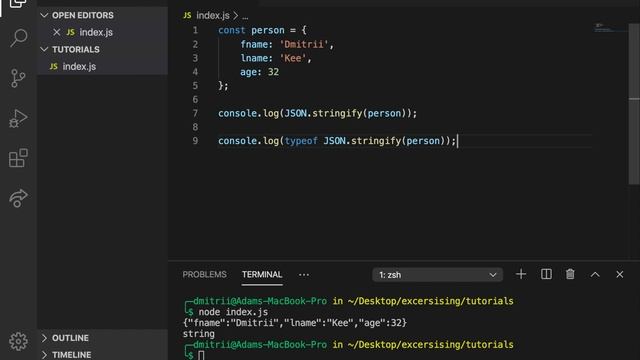Show more panel tabs via ellipsis

point(304,275)
